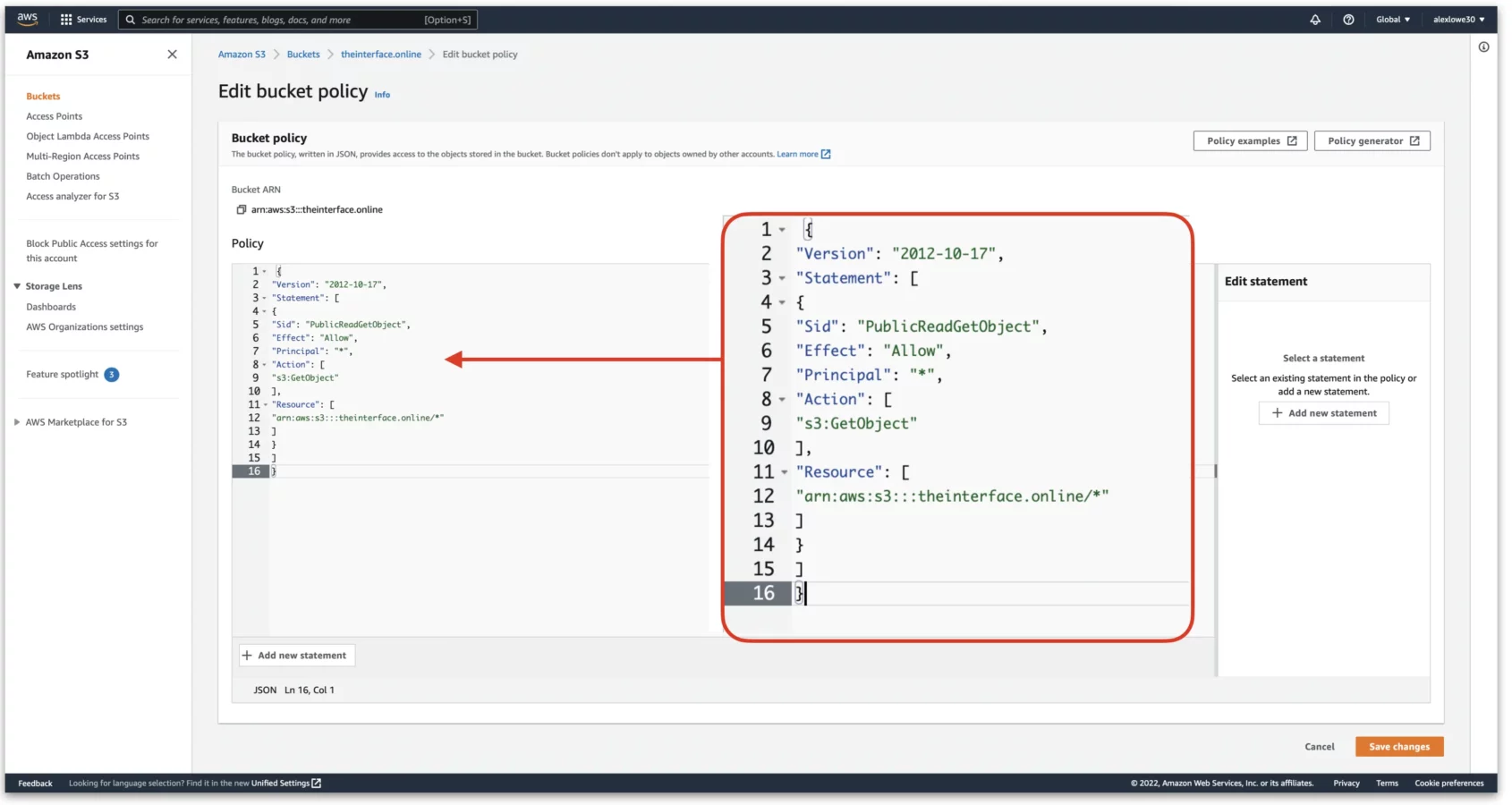Open the info panel icon at top right
The width and height of the screenshot is (1512, 805).
coord(1483,47)
